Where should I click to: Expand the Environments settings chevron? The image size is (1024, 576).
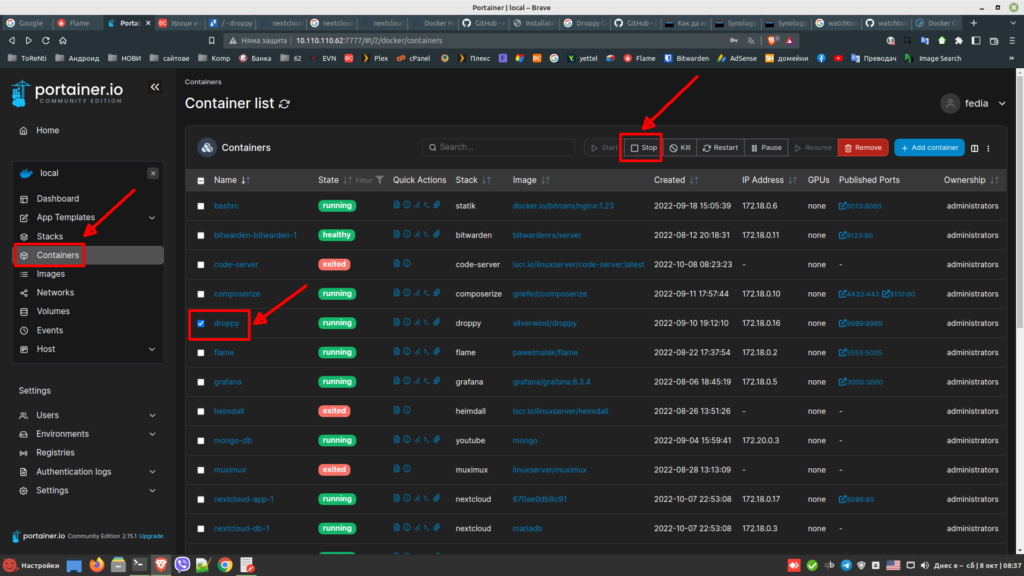pos(152,434)
